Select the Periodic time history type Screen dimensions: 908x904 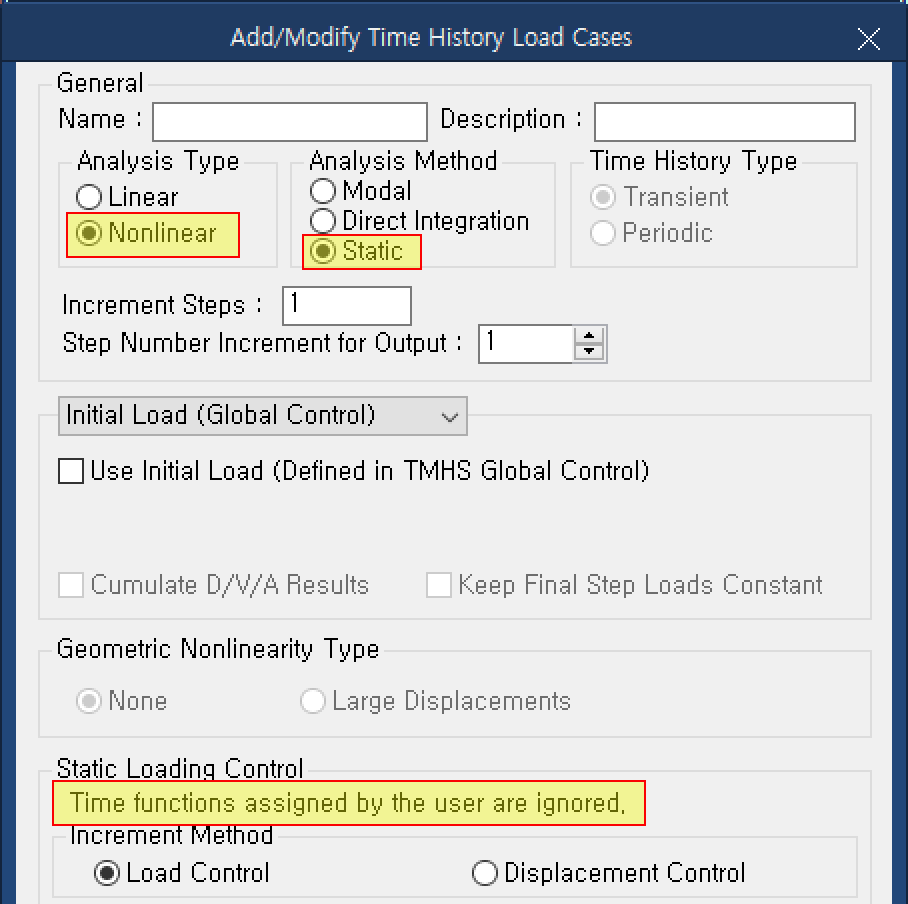(603, 232)
